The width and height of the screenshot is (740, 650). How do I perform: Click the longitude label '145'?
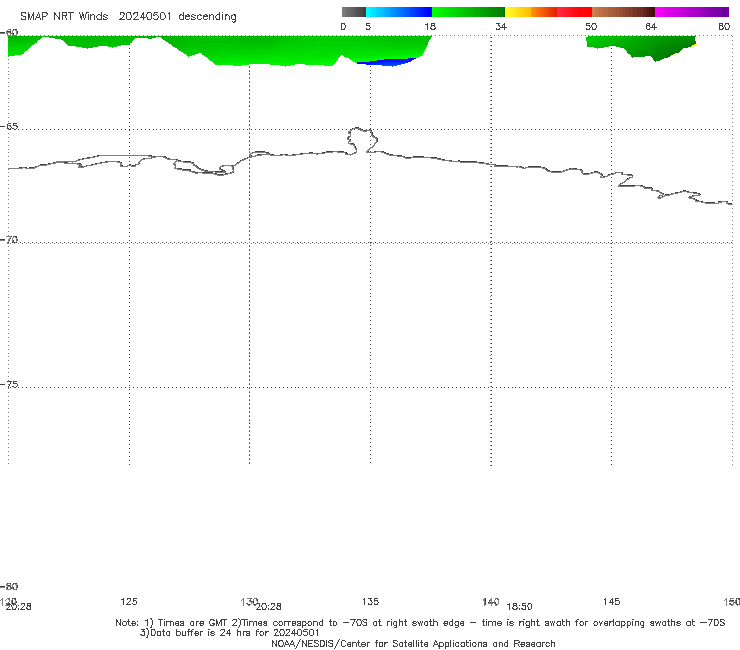click(611, 601)
